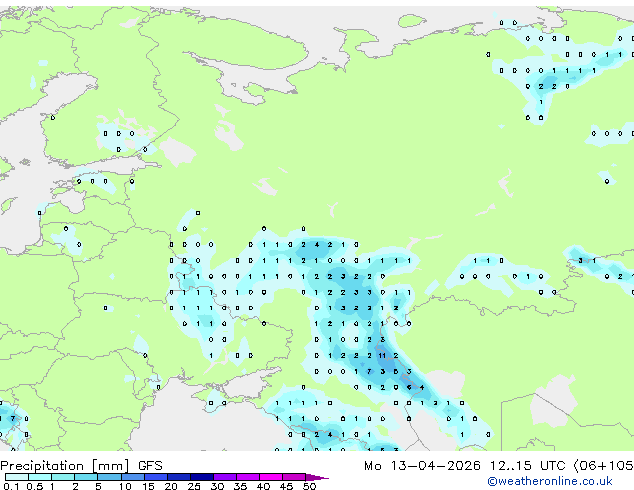Click the 45–50 mm legend color swatch
634x490 pixels.
294,477
